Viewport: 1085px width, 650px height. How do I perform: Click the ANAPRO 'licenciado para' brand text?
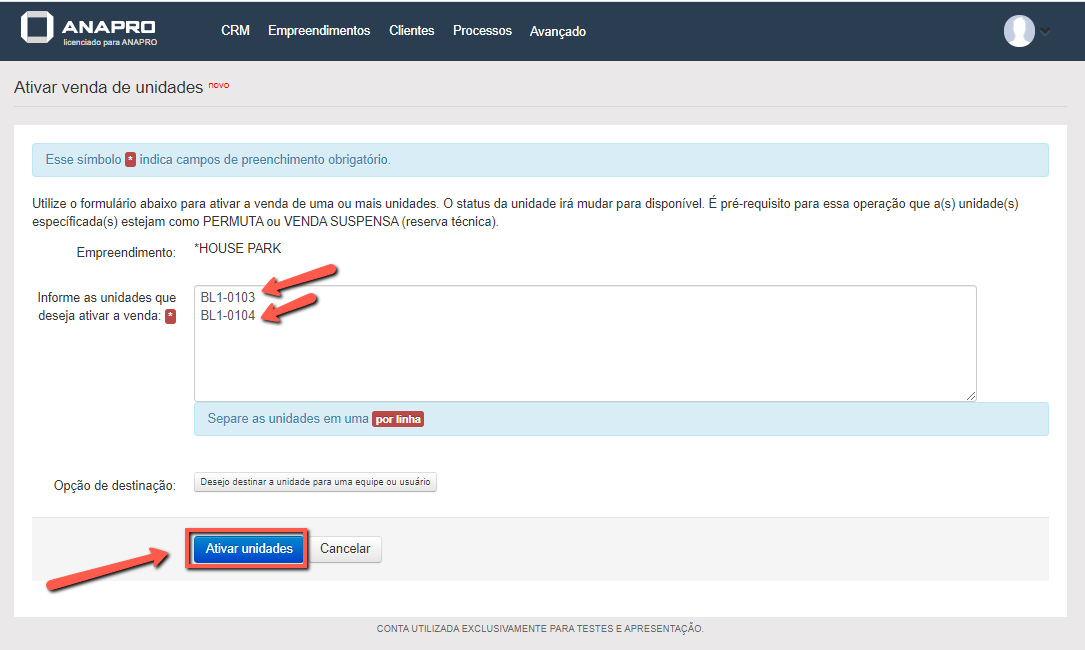[x=109, y=43]
